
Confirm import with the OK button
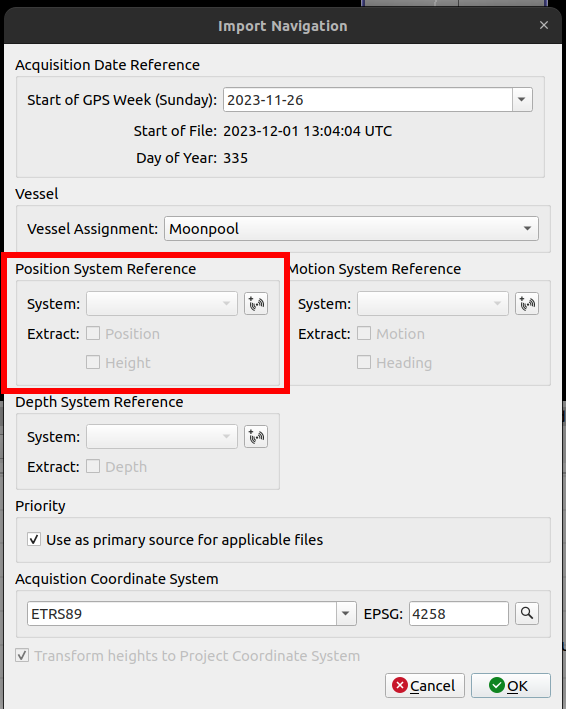pyautogui.click(x=511, y=685)
